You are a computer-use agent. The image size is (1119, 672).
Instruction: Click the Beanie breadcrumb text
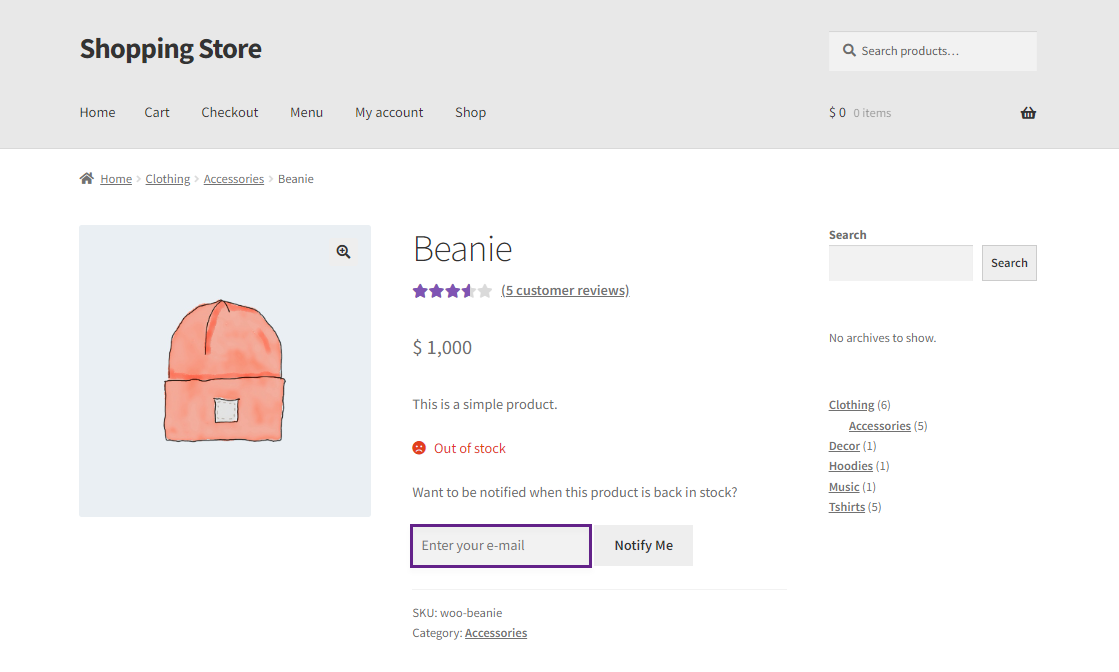tap(295, 179)
